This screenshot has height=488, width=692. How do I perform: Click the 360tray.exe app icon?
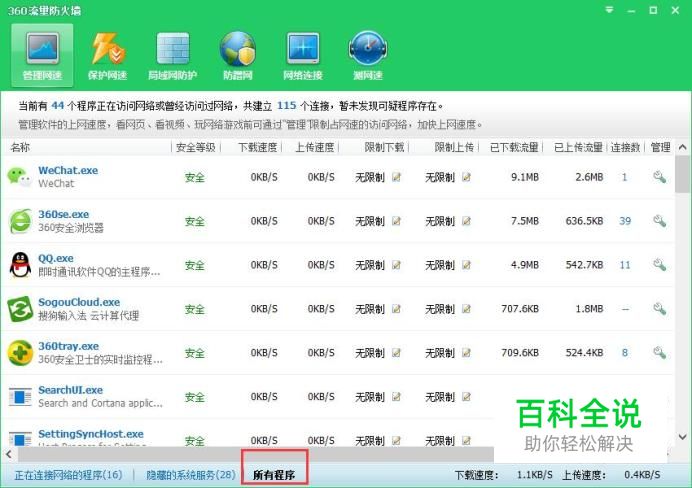pyautogui.click(x=20, y=353)
